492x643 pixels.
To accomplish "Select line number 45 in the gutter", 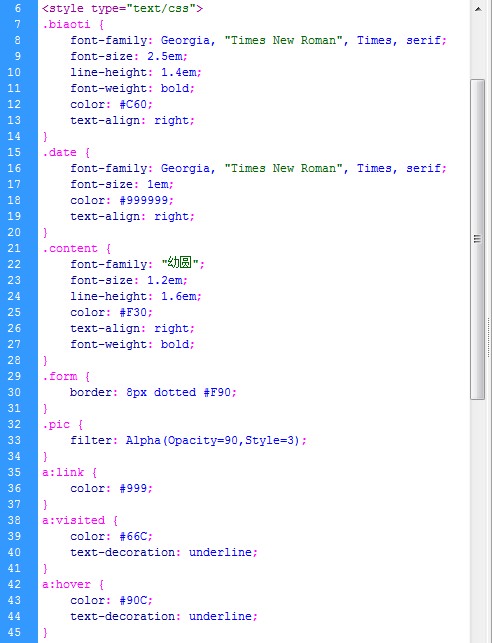I will click(x=14, y=632).
